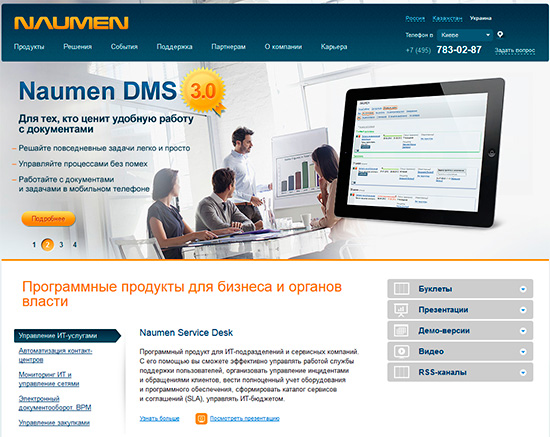
Task: Click the NAUMEN logo
Action: coord(71,23)
